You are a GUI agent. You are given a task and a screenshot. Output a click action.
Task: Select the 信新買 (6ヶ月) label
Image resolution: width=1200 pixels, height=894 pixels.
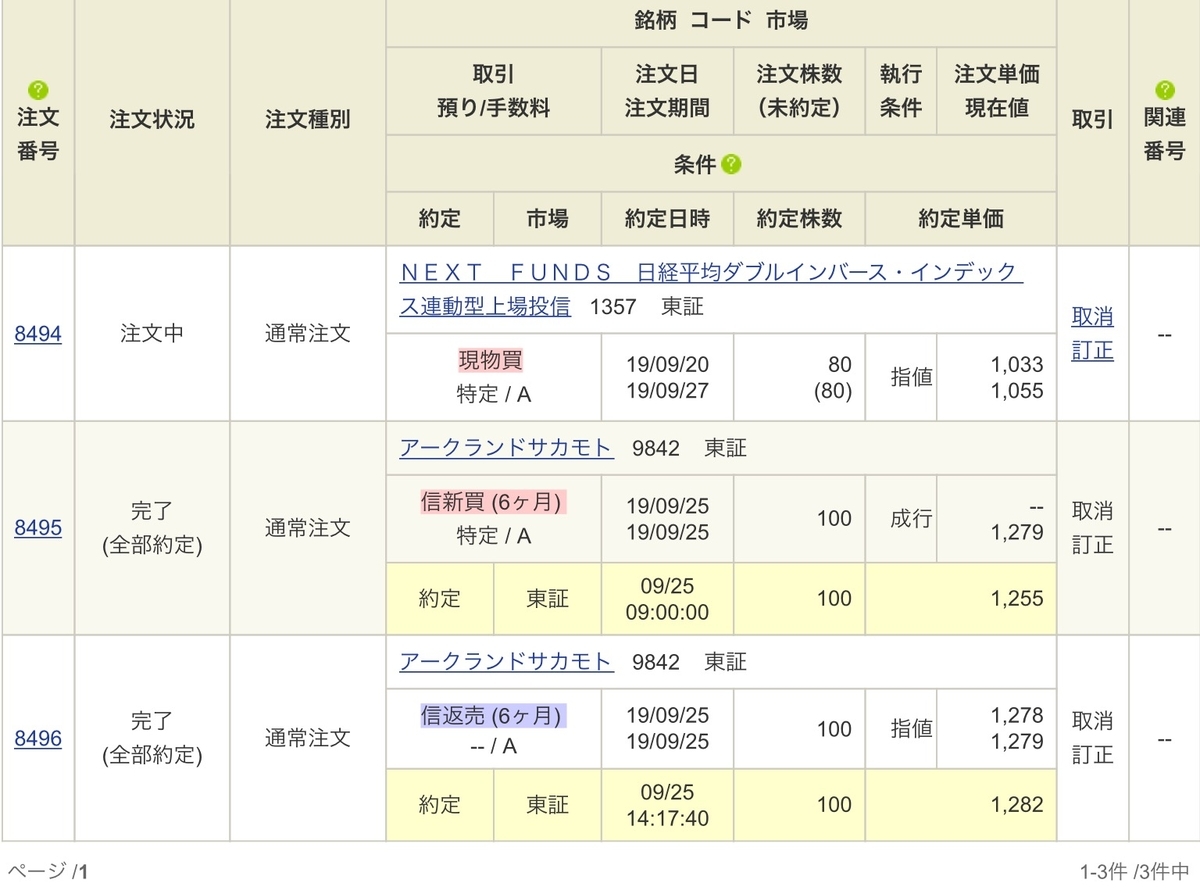(494, 502)
